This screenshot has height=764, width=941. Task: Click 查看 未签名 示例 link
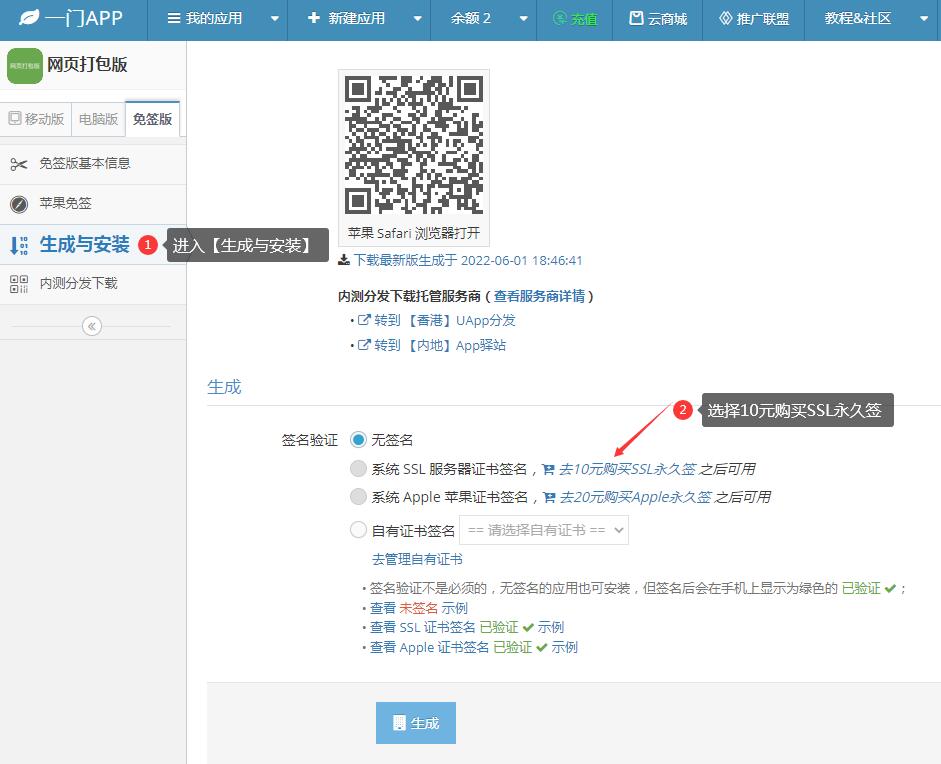pos(418,608)
